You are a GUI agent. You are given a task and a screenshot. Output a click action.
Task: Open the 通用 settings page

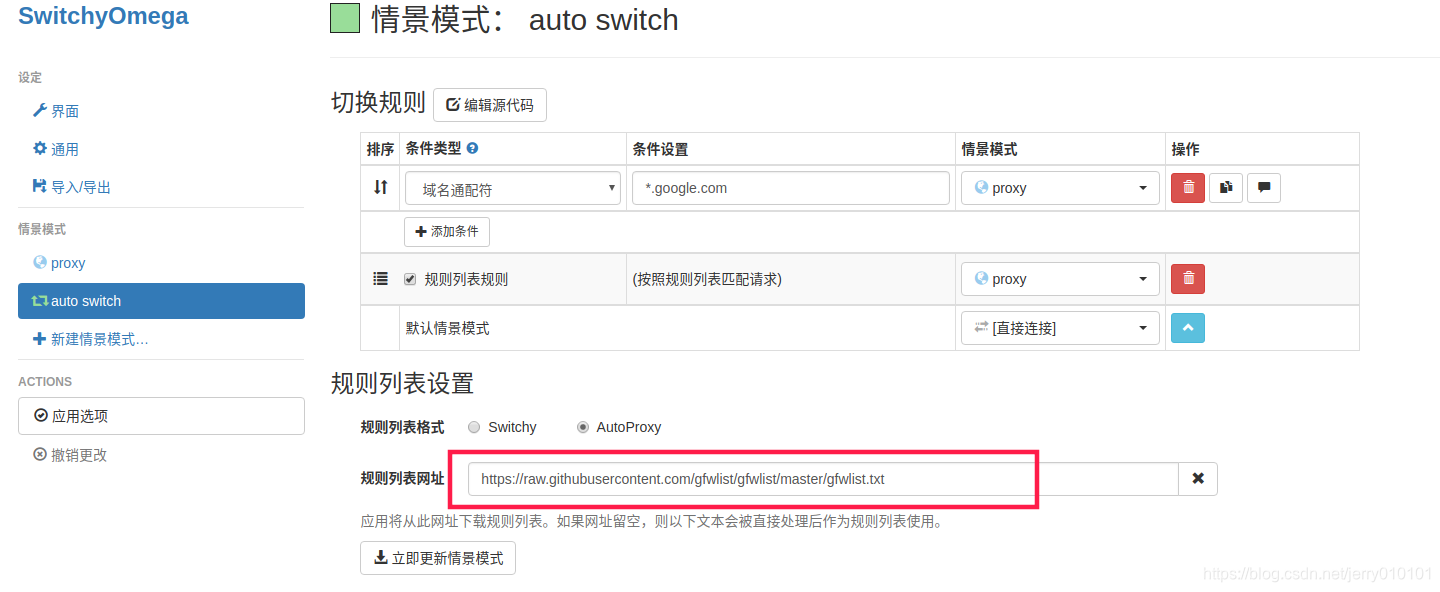coord(56,149)
